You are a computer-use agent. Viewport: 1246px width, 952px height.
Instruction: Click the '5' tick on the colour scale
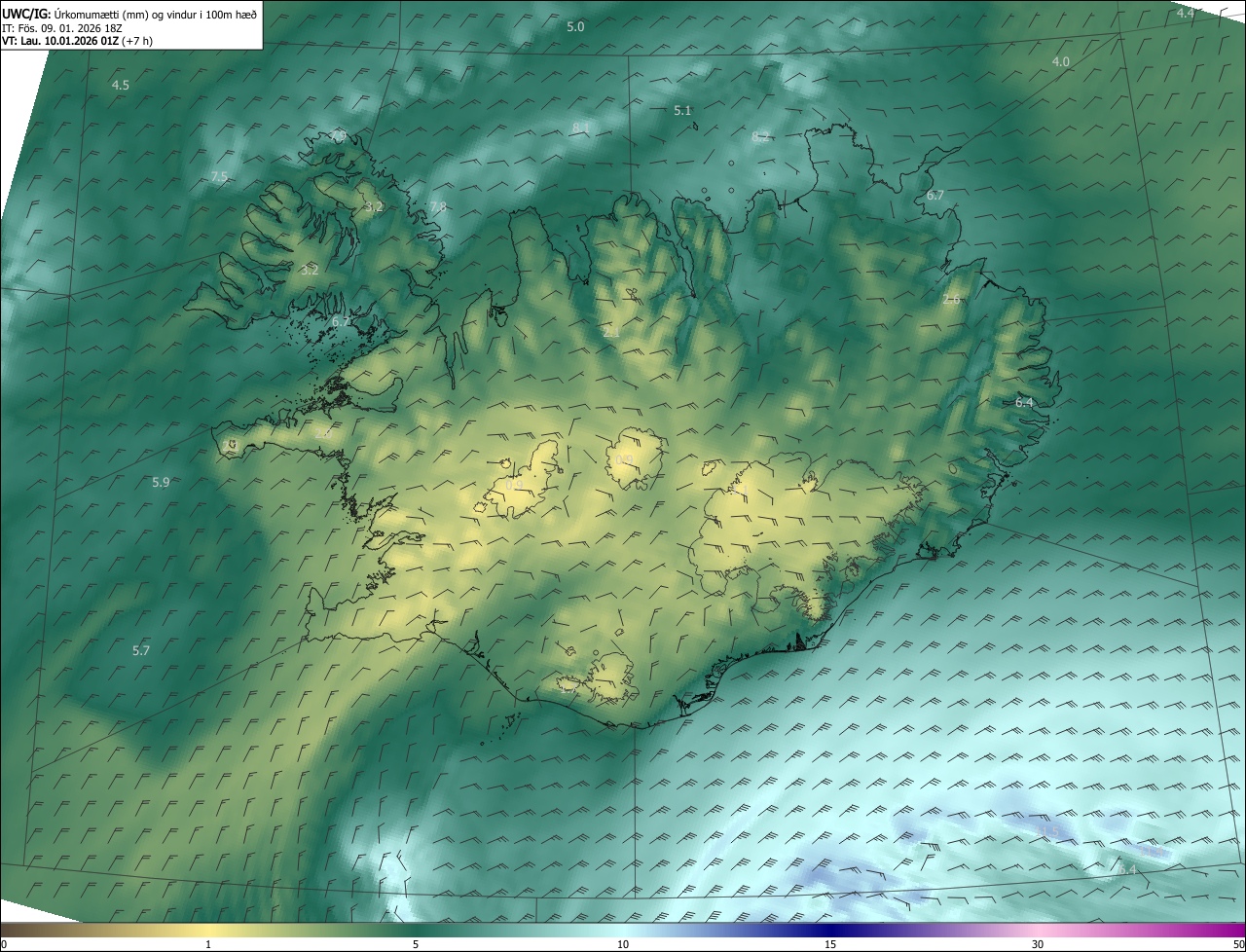(x=416, y=944)
